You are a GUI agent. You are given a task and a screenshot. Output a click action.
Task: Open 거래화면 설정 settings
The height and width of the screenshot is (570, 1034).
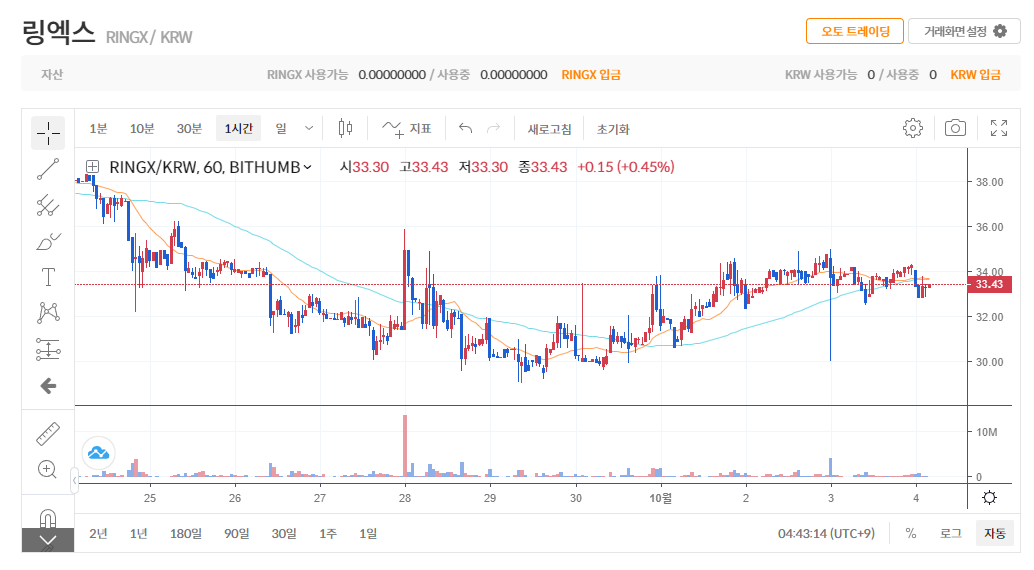click(x=964, y=31)
